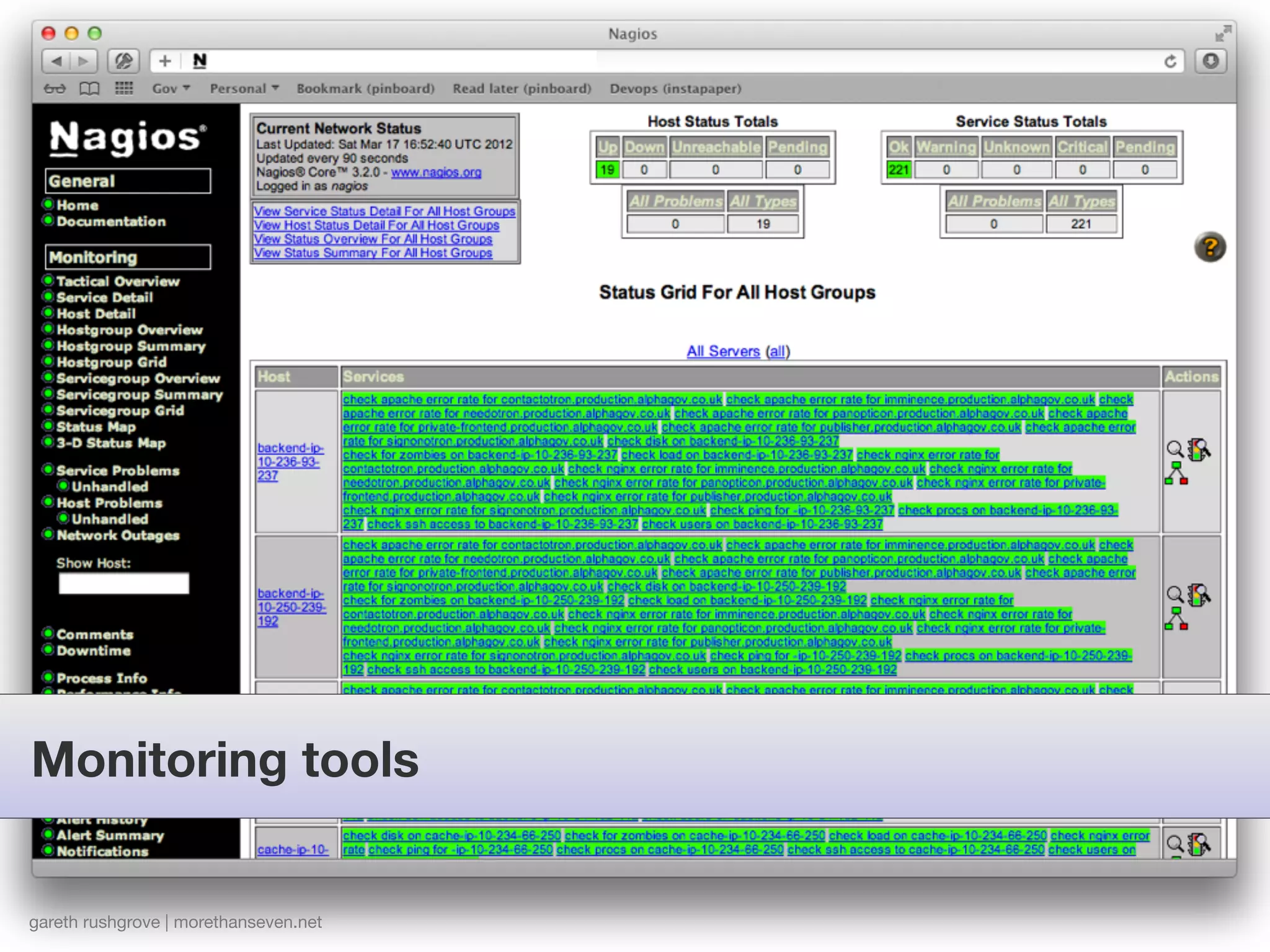Image resolution: width=1270 pixels, height=952 pixels.
Task: Open Comments in sidebar
Action: [95, 634]
